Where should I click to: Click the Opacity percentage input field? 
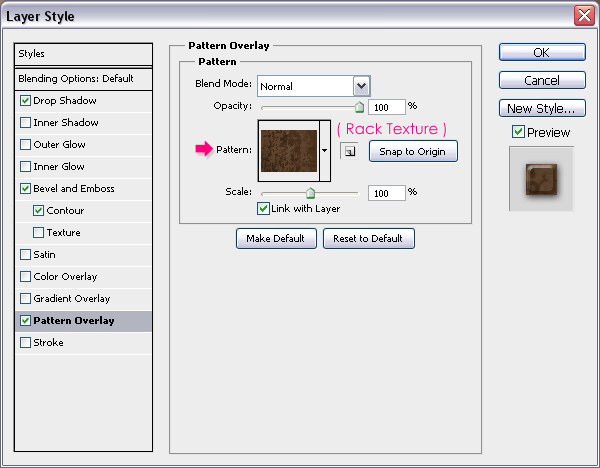[x=386, y=107]
